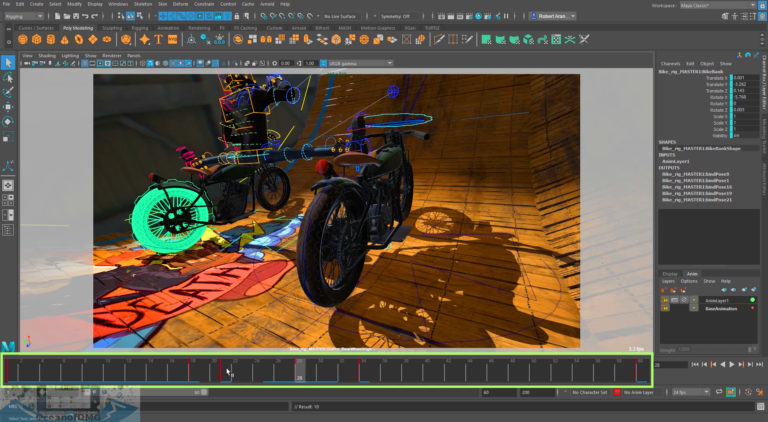
Task: Open the Workspace Maya Classic dropdown
Action: click(718, 5)
